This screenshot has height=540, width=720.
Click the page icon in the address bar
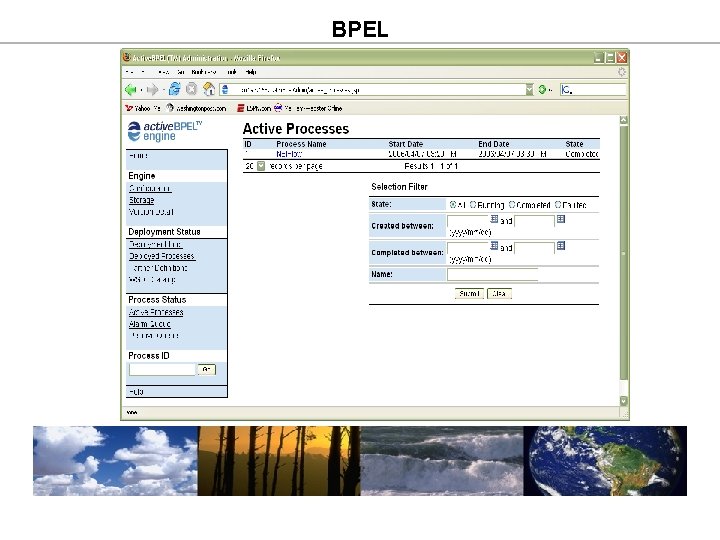[x=225, y=90]
